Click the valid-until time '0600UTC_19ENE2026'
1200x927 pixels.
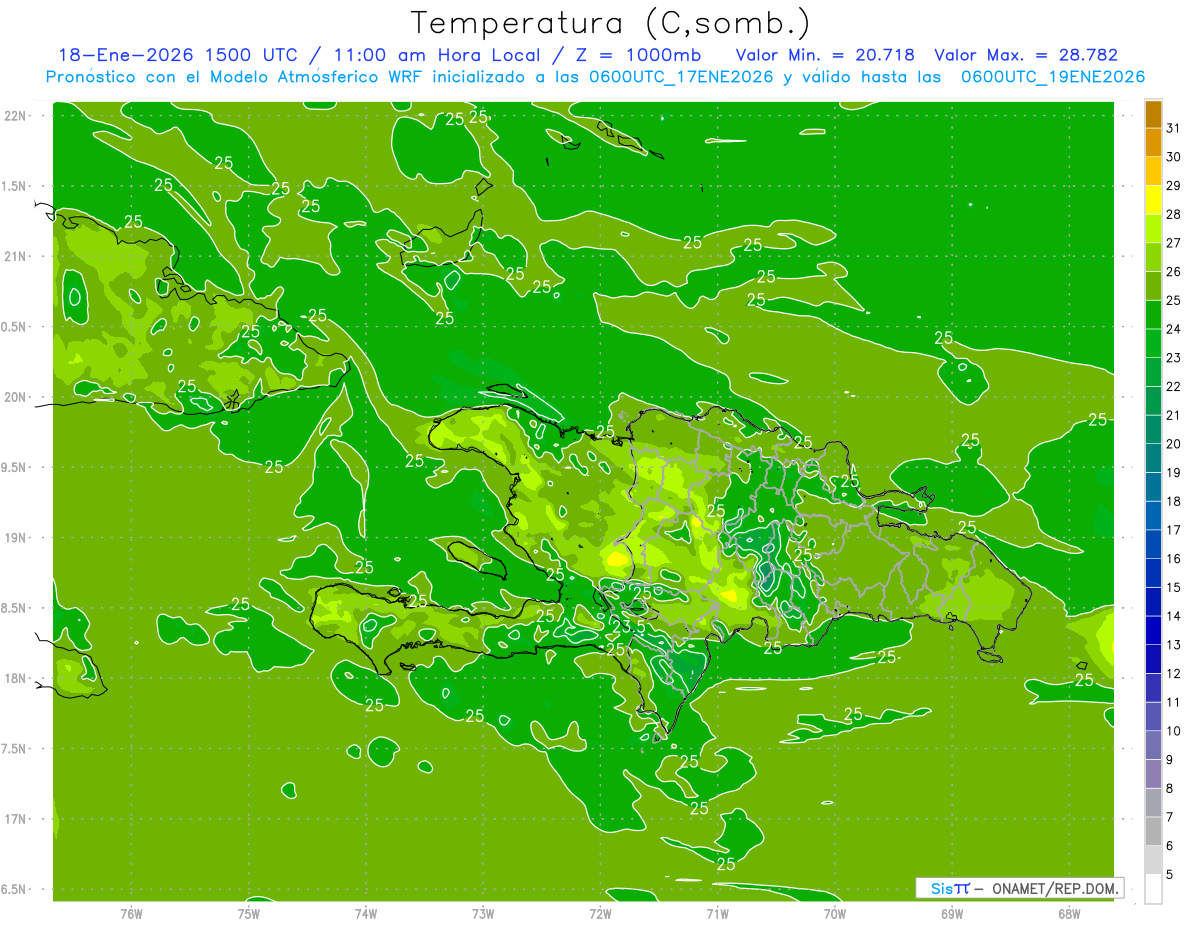tap(1052, 76)
